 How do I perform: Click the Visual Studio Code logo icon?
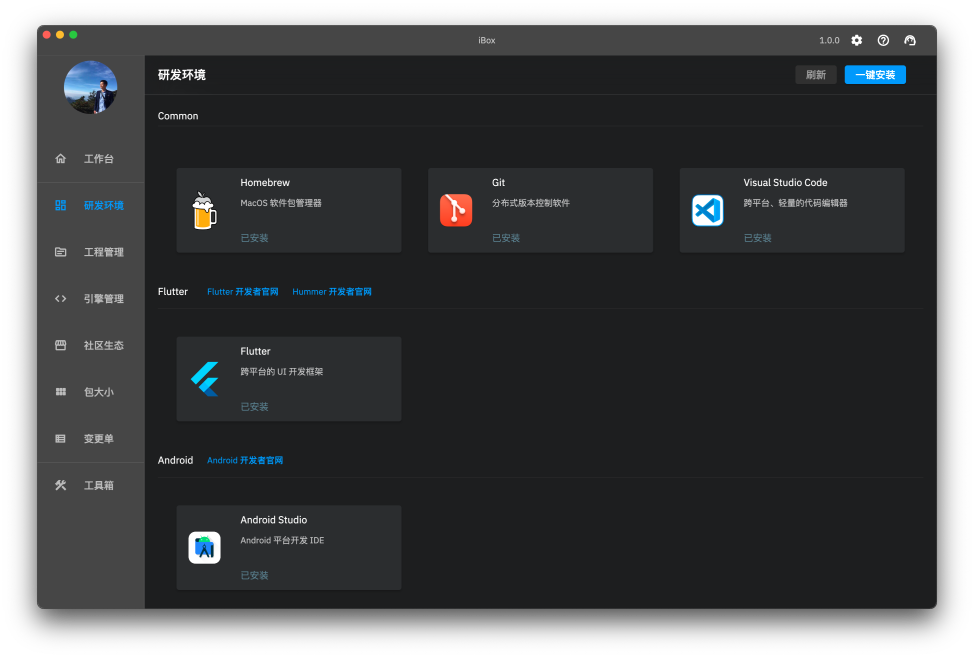coord(708,210)
